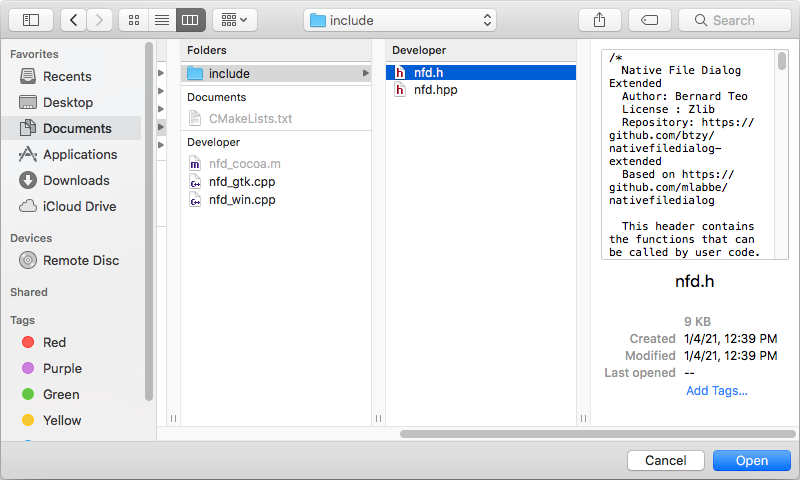800x480 pixels.
Task: Toggle the sidebar visibility button
Action: click(30, 20)
